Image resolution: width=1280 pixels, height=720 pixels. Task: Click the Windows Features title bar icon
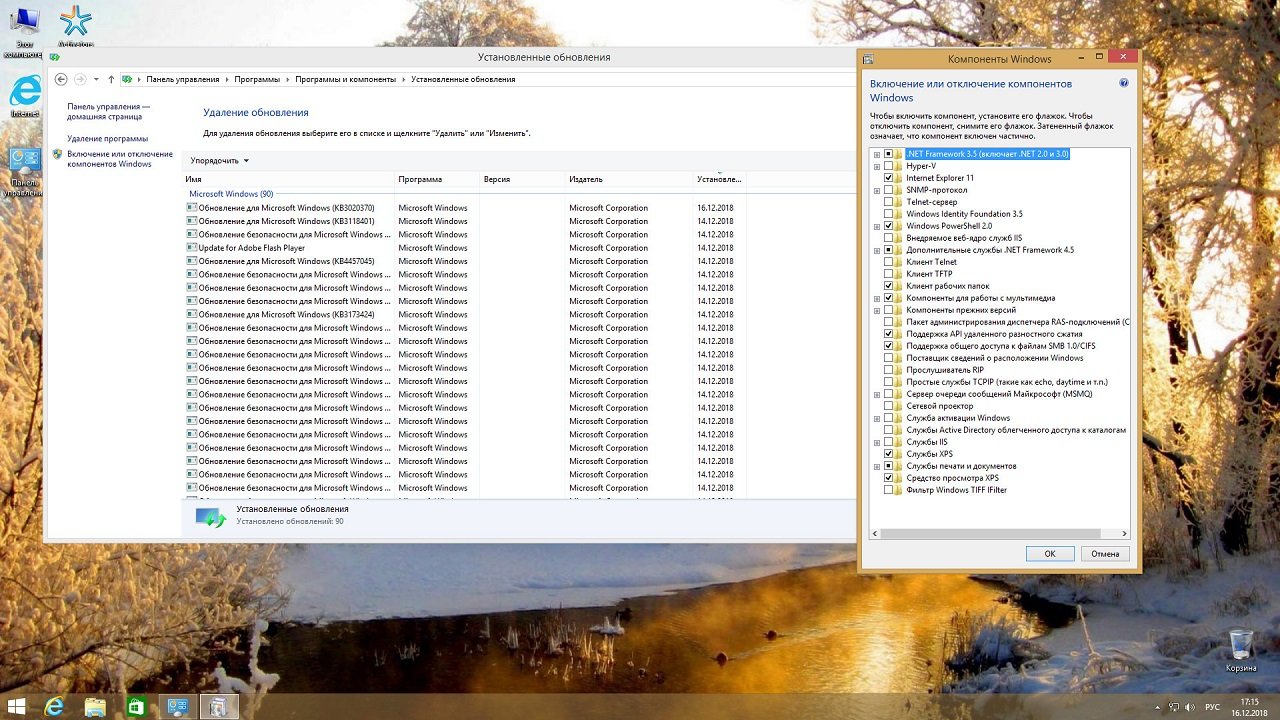point(868,59)
